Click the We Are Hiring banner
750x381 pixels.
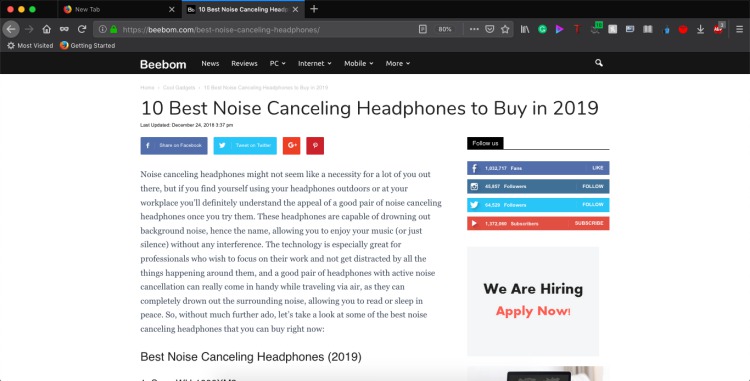pos(533,301)
